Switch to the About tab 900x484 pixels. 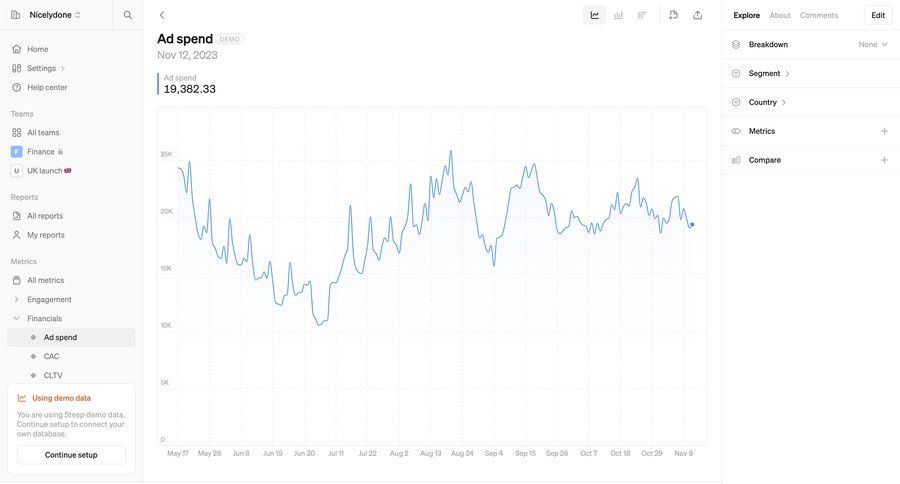[780, 15]
